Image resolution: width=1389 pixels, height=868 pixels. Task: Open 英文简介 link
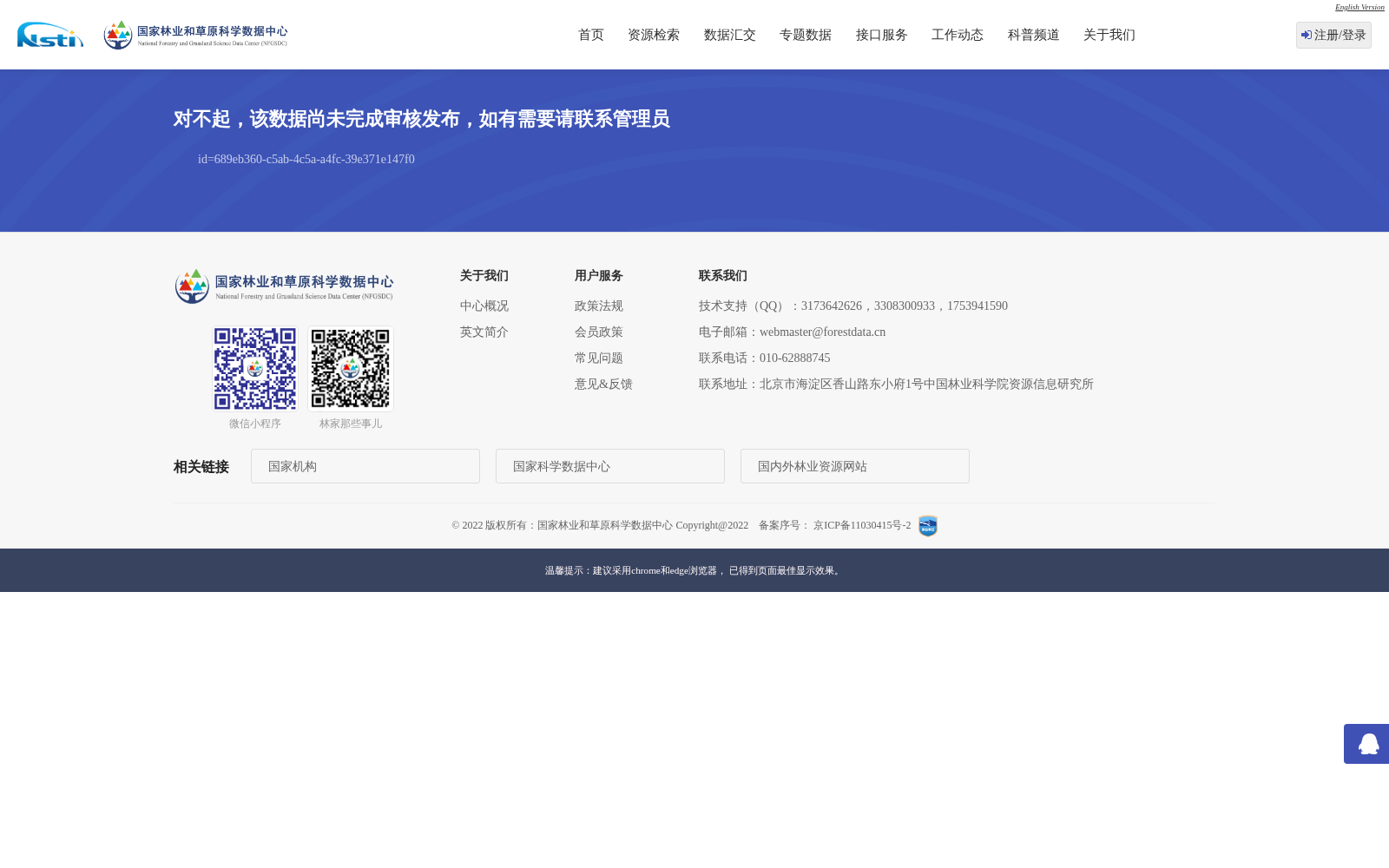click(484, 332)
